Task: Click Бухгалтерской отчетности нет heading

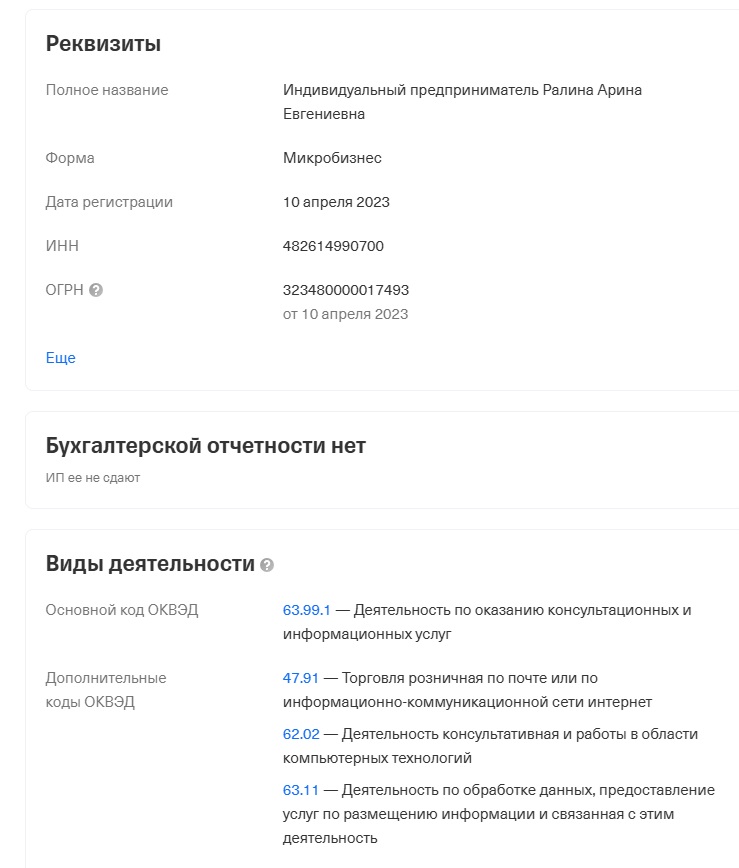Action: pyautogui.click(x=206, y=446)
